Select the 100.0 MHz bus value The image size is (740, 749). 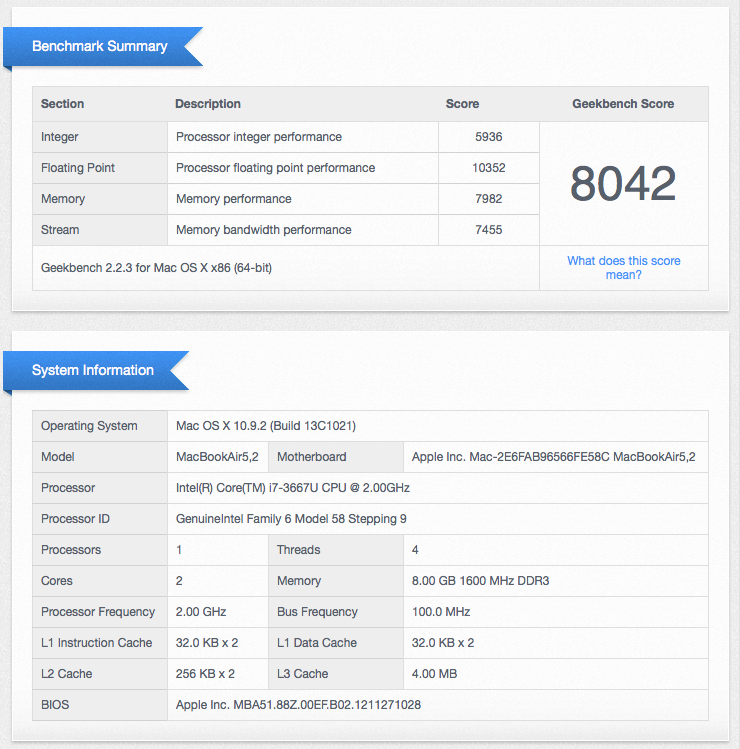tap(440, 612)
